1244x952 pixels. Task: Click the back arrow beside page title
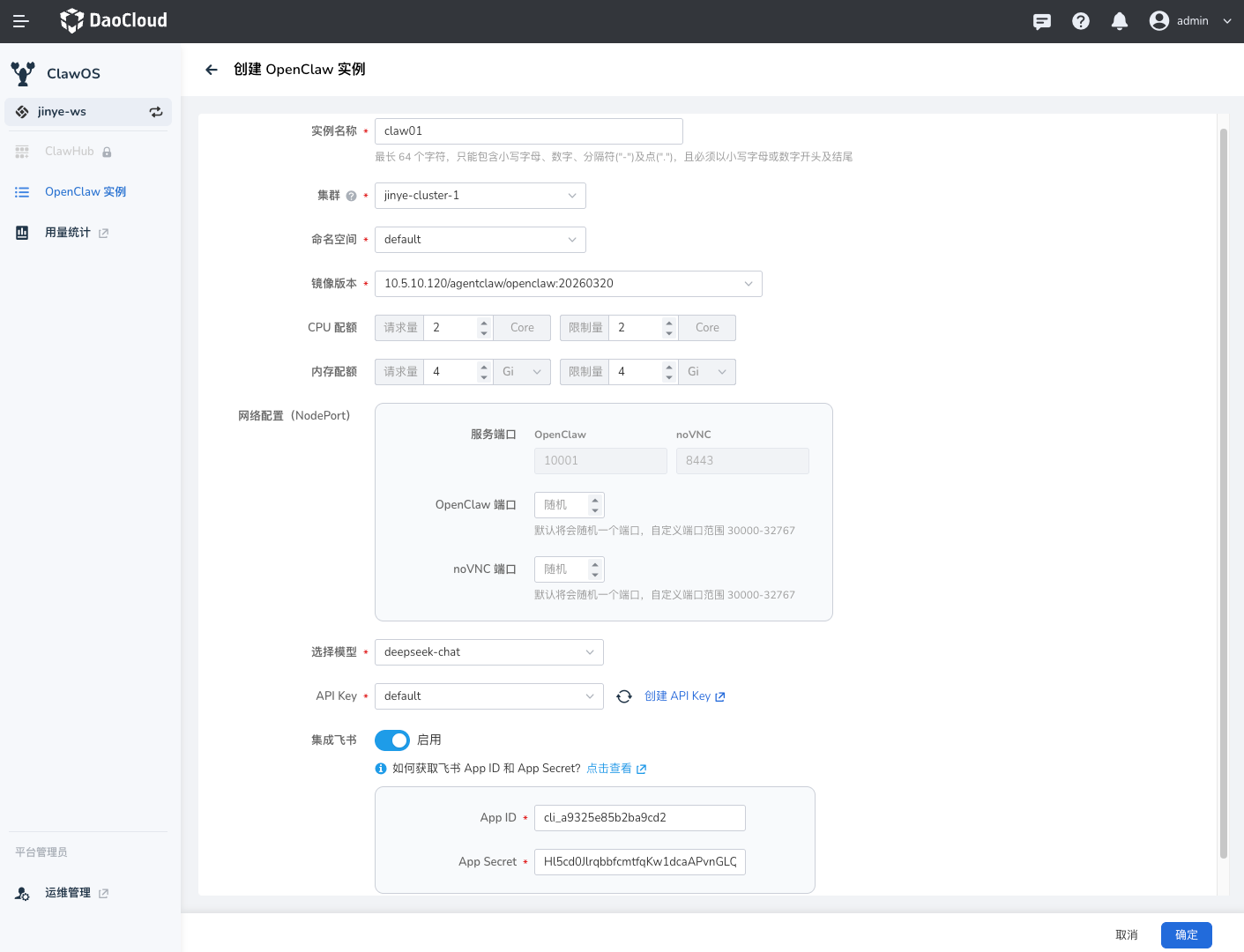pyautogui.click(x=212, y=70)
